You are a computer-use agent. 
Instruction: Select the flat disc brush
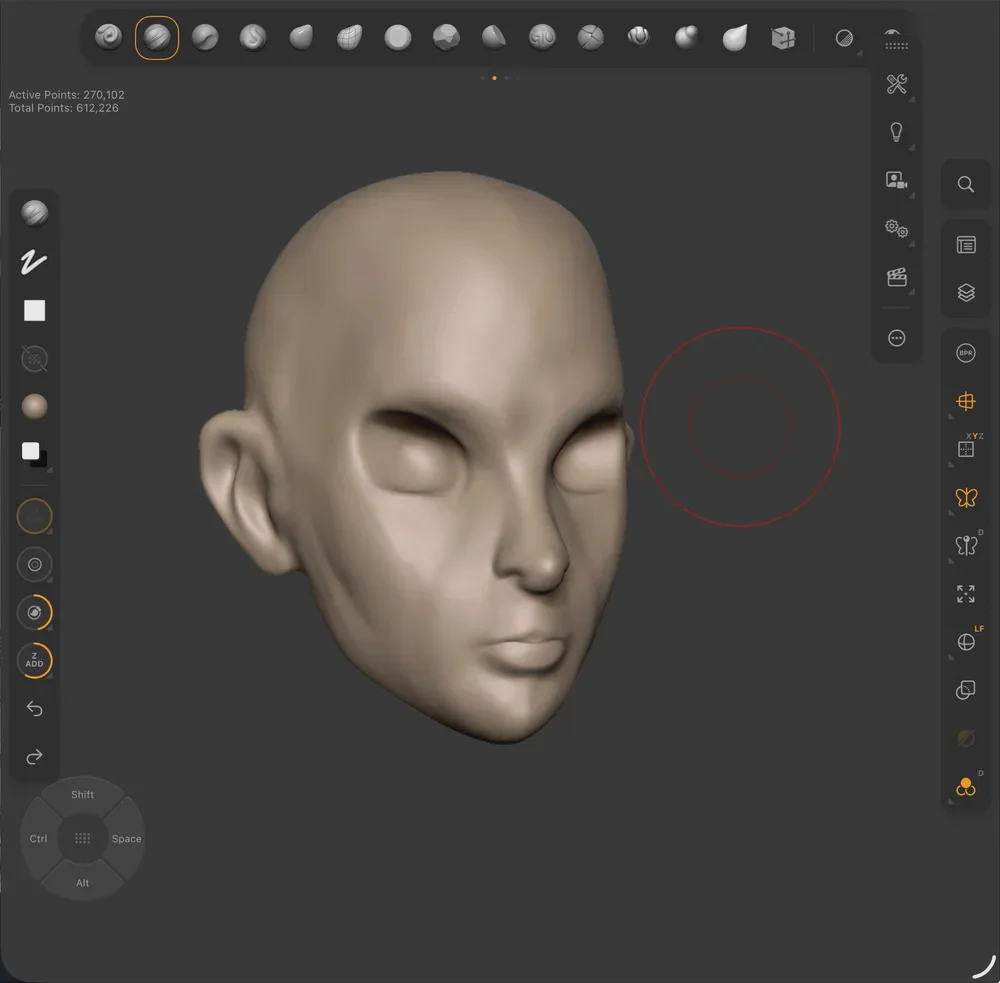tap(397, 38)
